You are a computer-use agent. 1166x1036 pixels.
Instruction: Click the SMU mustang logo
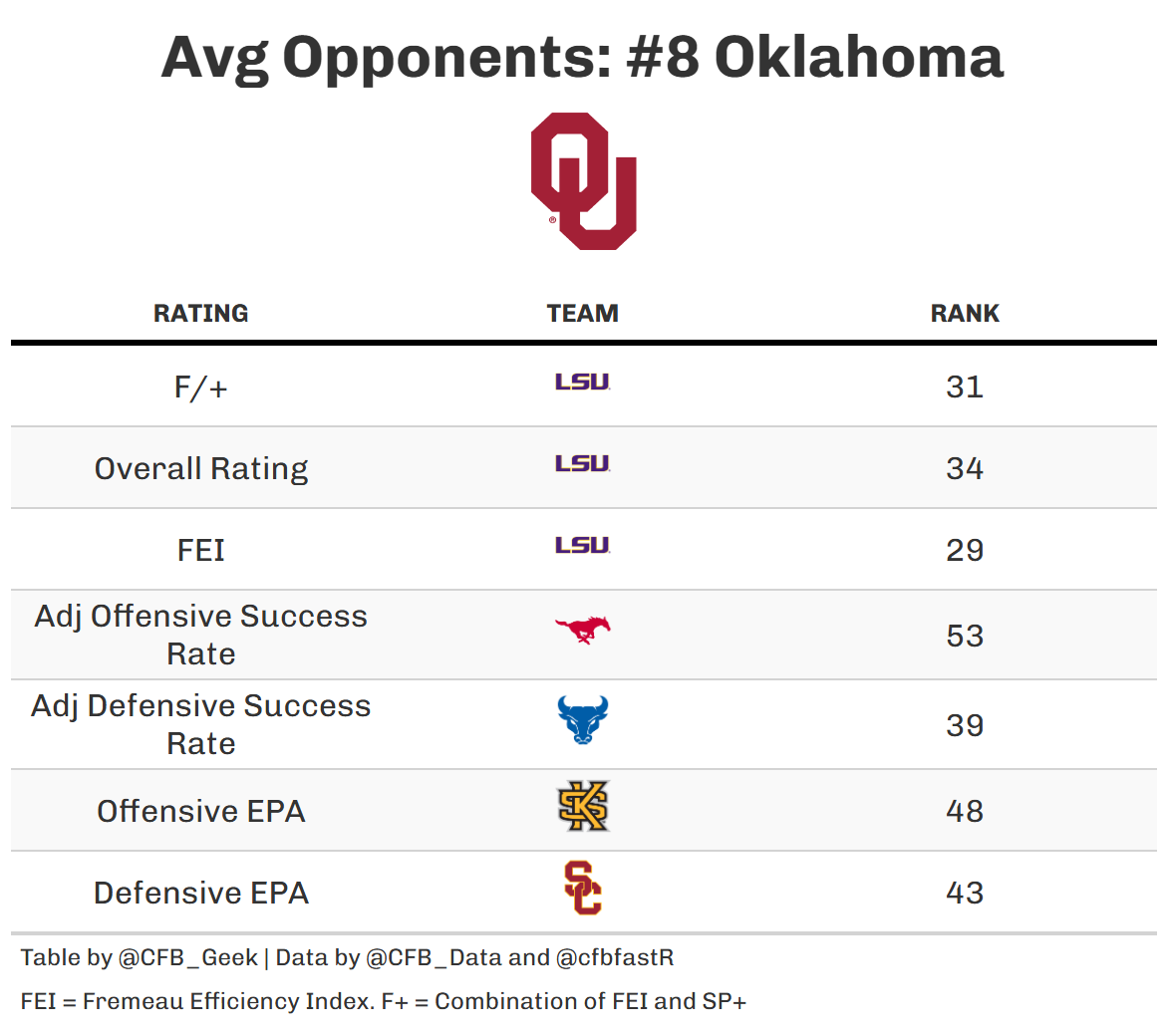(x=583, y=630)
